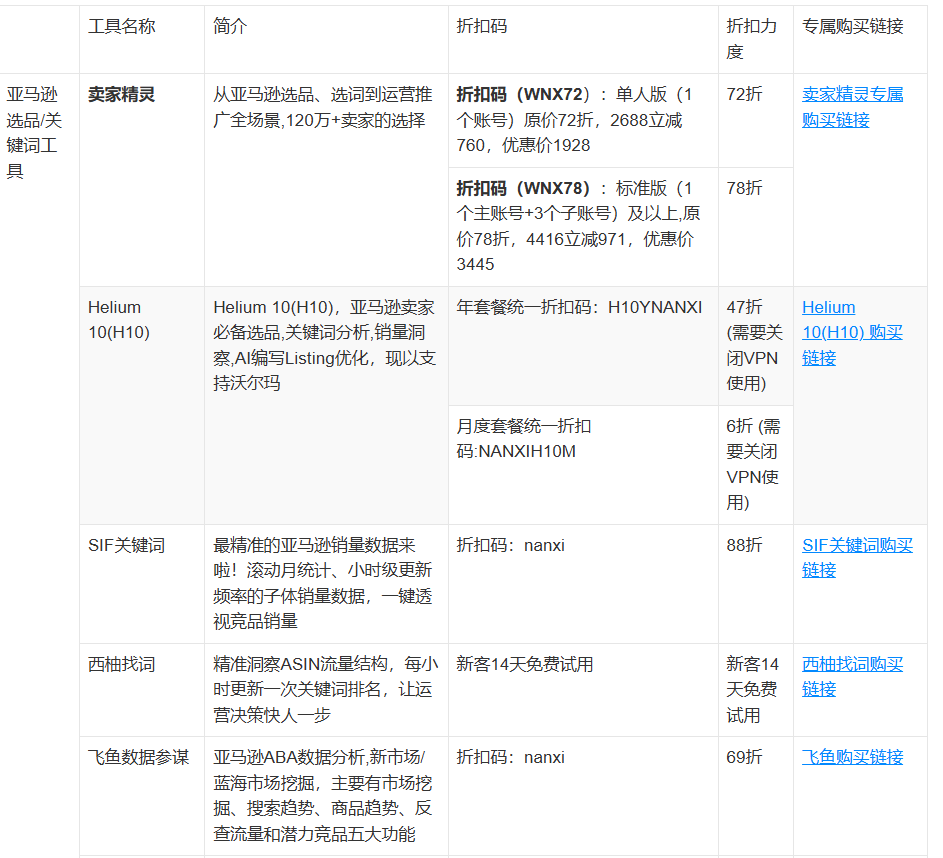The height and width of the screenshot is (858, 943).
Task: Click the 新客14天免费试用 discount code cell
Action: point(583,690)
